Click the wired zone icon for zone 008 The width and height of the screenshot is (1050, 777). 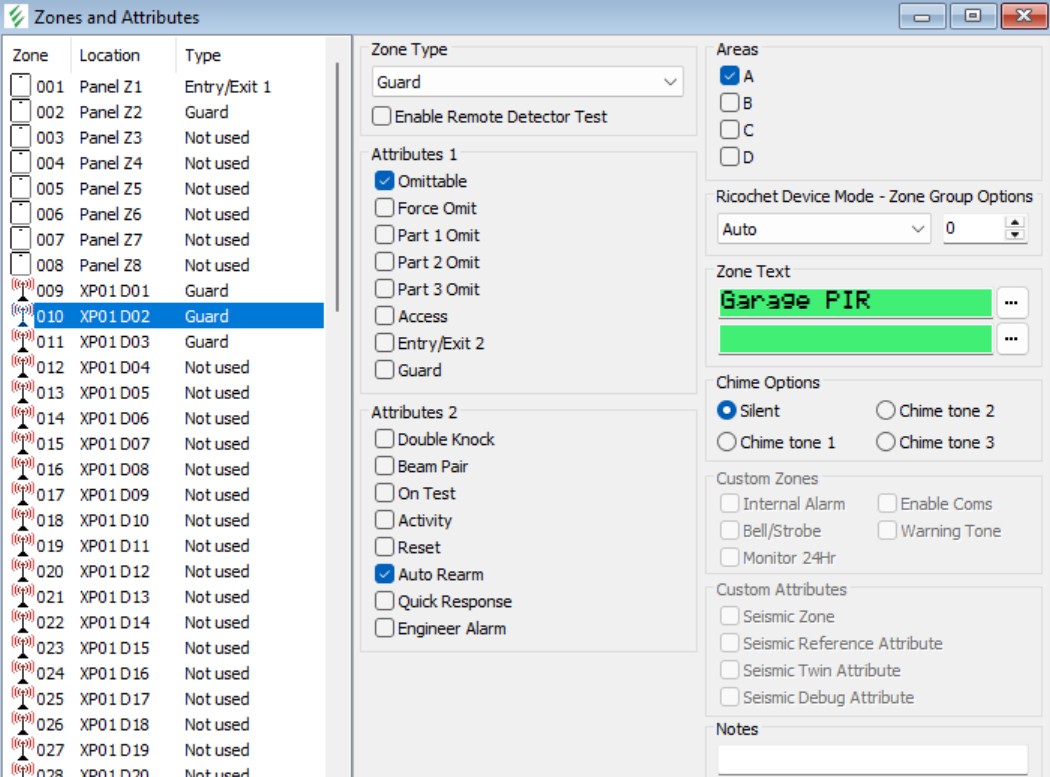click(21, 265)
